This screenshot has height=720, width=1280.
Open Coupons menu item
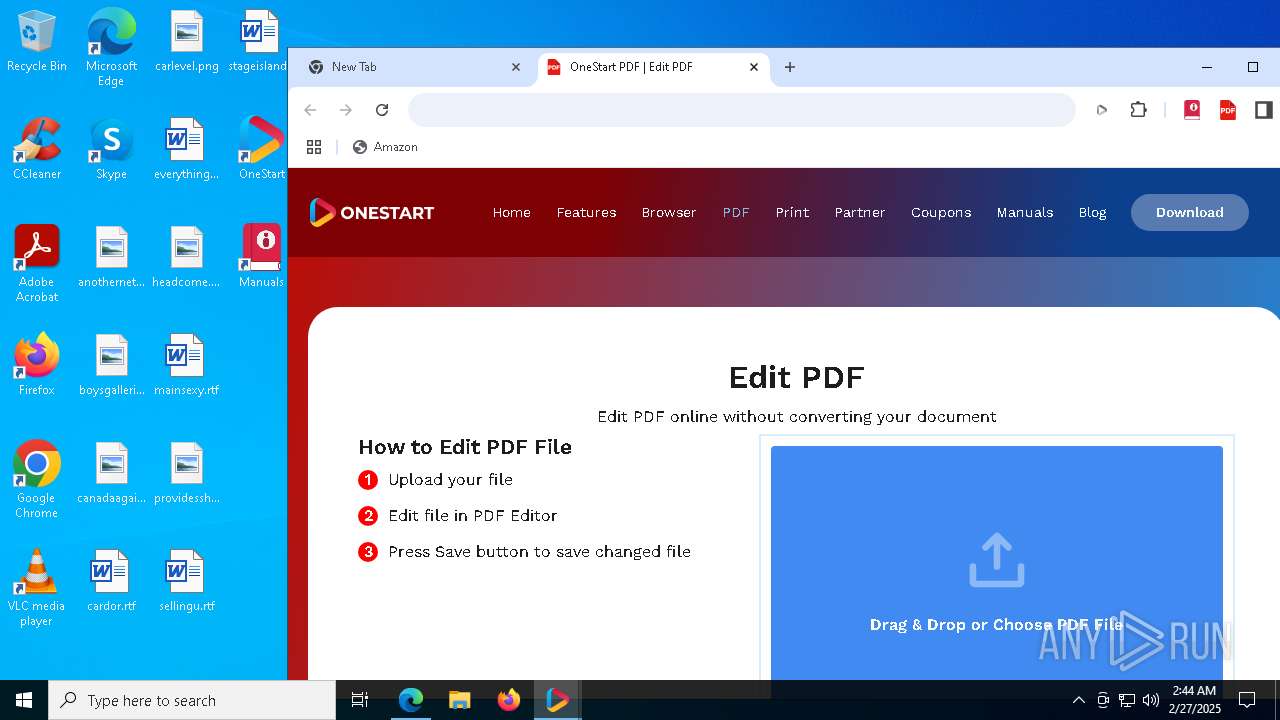tap(941, 212)
